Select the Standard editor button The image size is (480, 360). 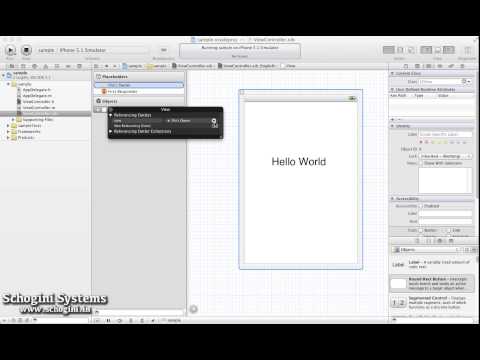[389, 50]
